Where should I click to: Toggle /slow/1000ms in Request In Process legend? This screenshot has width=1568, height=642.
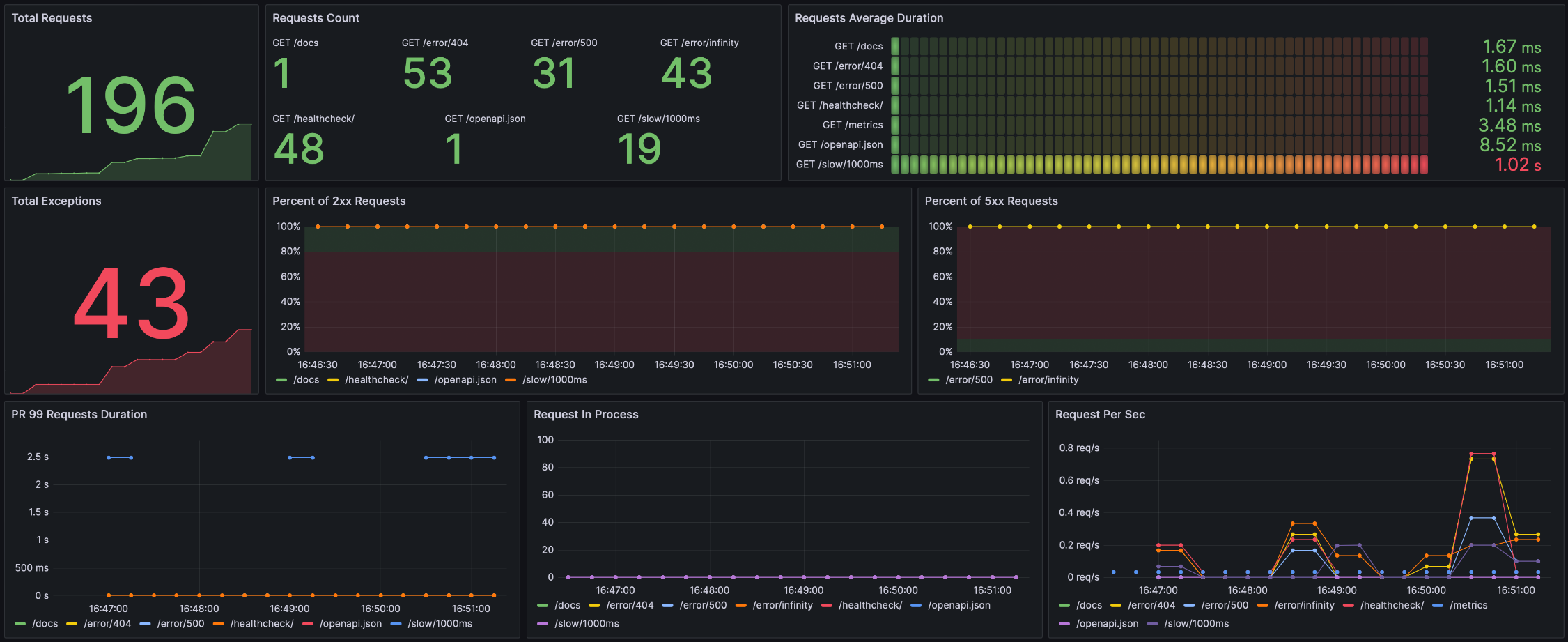point(587,624)
